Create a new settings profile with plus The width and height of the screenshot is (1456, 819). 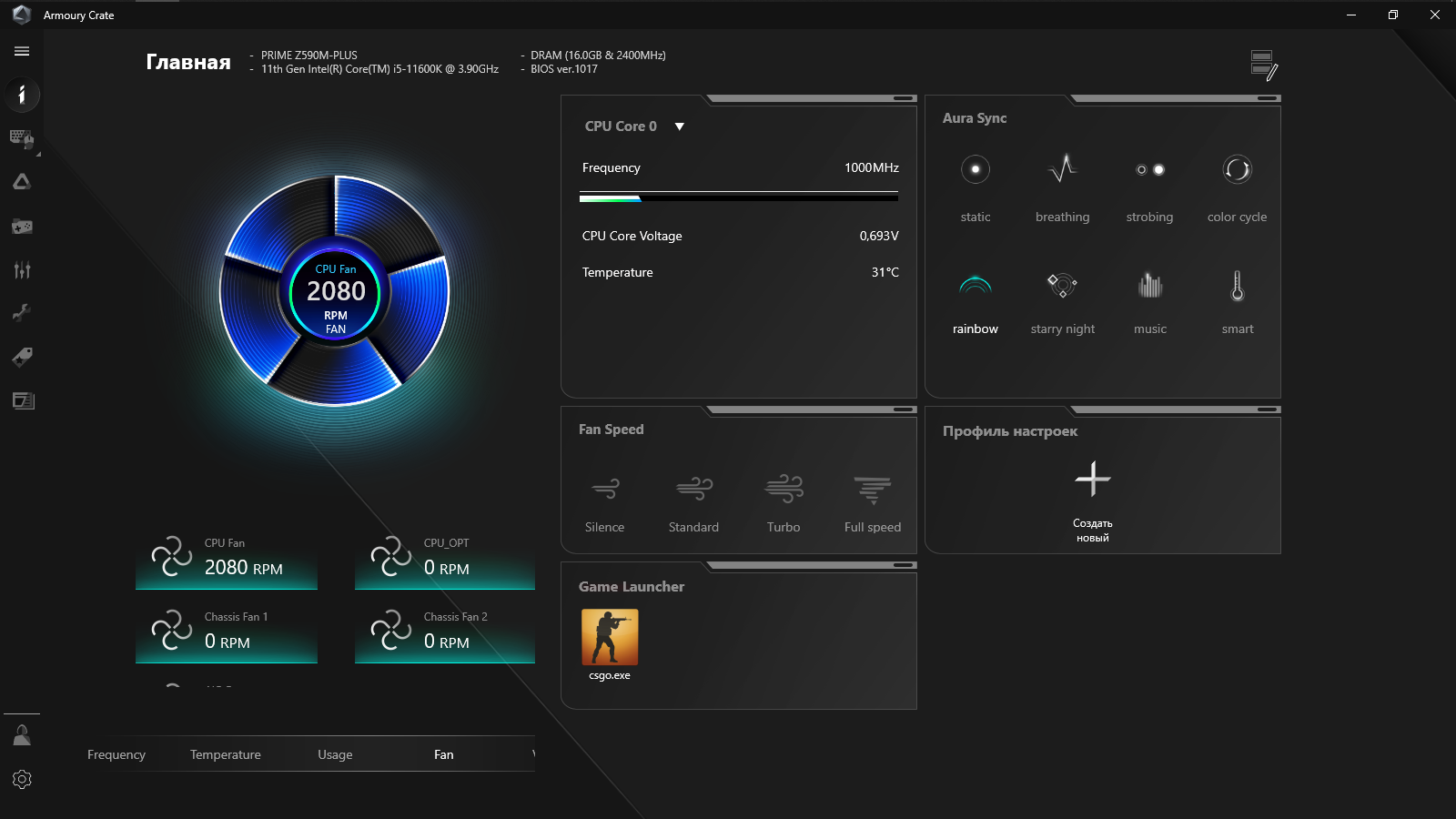pos(1093,479)
